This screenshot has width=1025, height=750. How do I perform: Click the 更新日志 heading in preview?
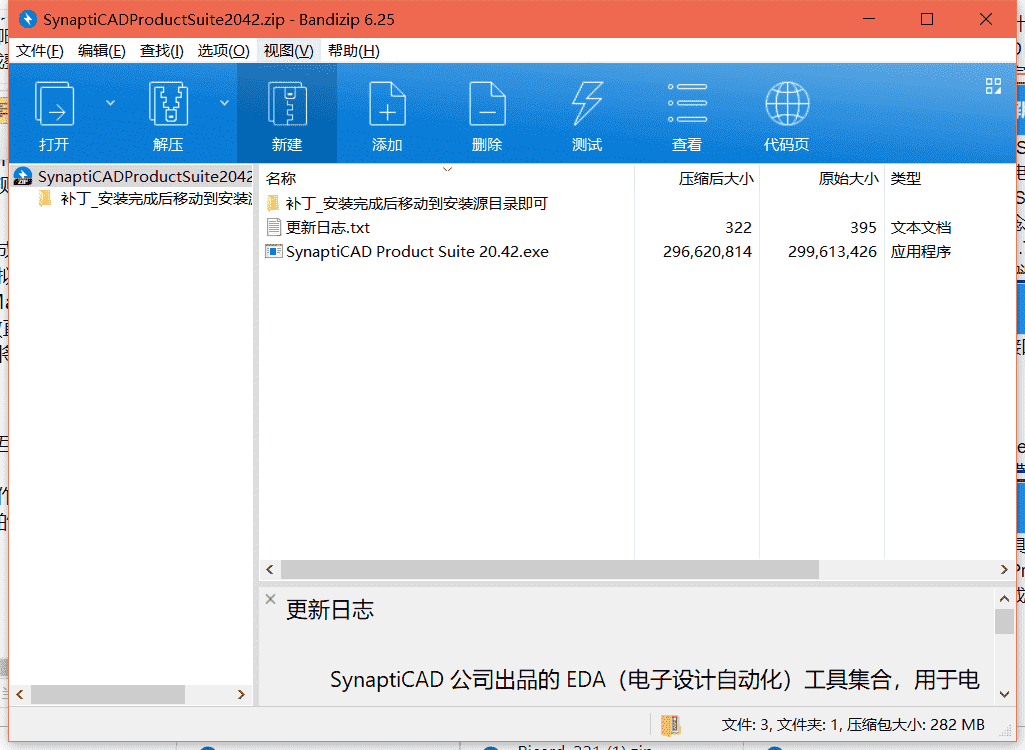[330, 609]
